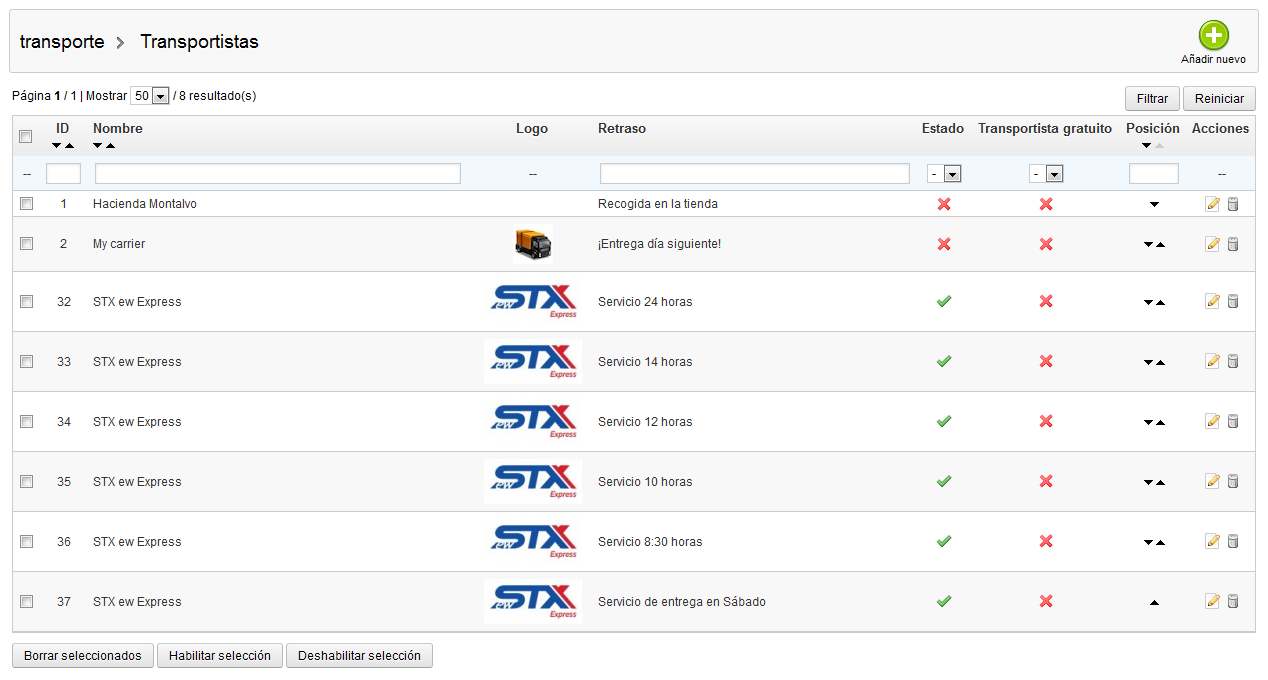Delete the My carrier row
The image size is (1268, 680).
[x=1233, y=244]
